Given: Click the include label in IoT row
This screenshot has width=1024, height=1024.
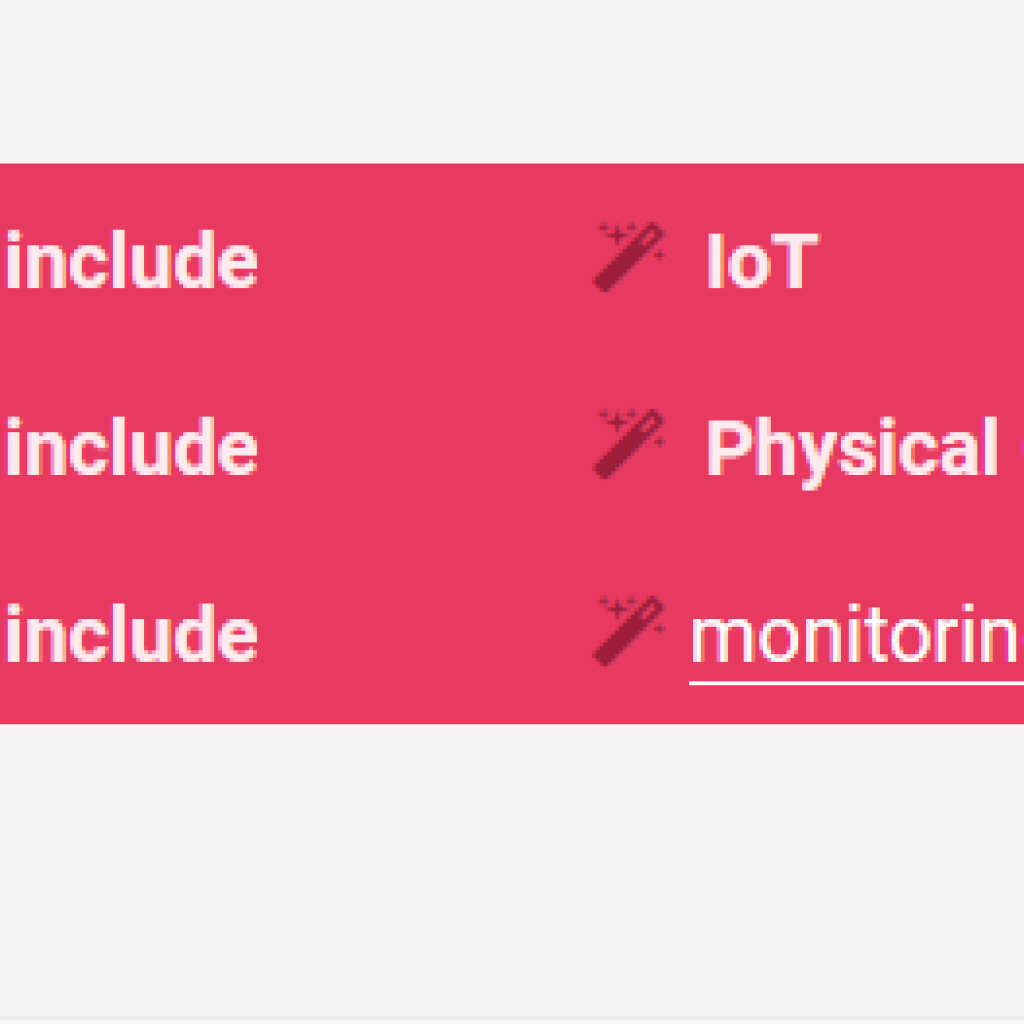Looking at the screenshot, I should tap(131, 259).
